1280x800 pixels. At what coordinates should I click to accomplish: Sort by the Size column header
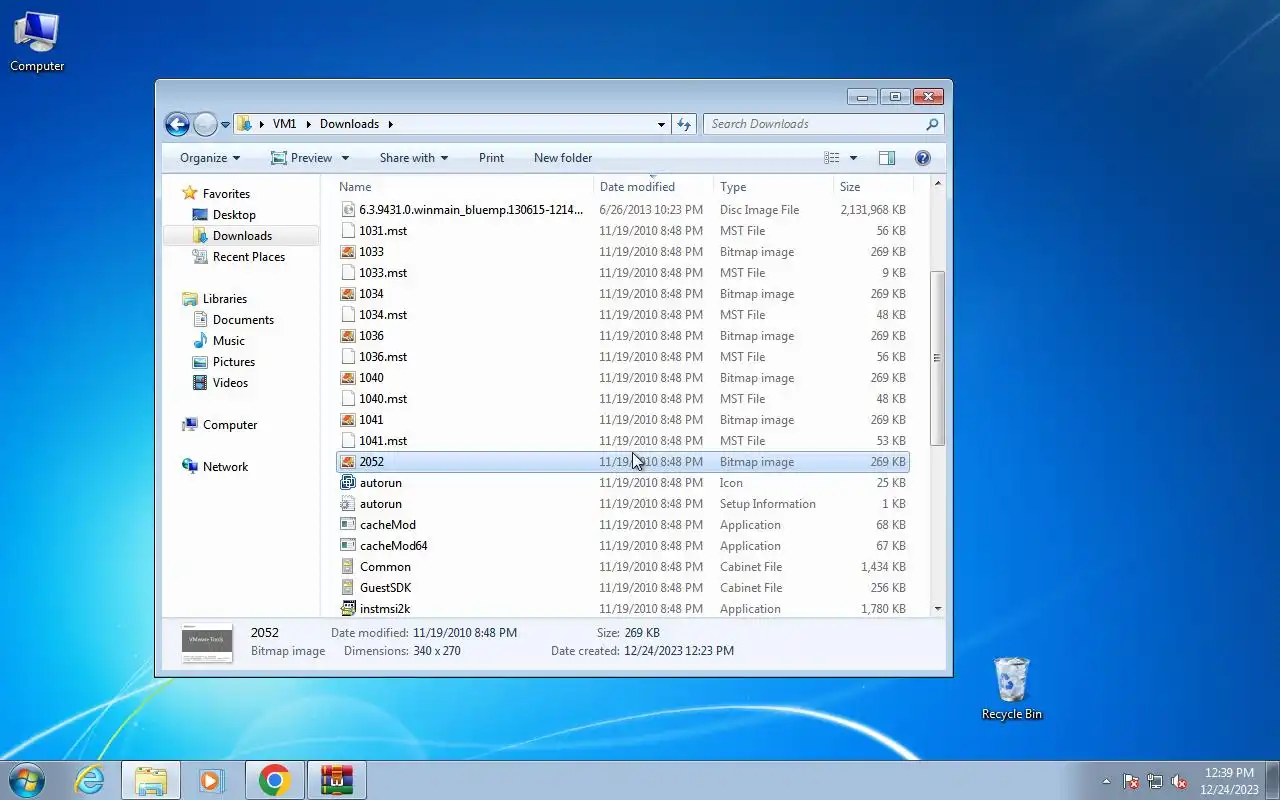(873, 187)
